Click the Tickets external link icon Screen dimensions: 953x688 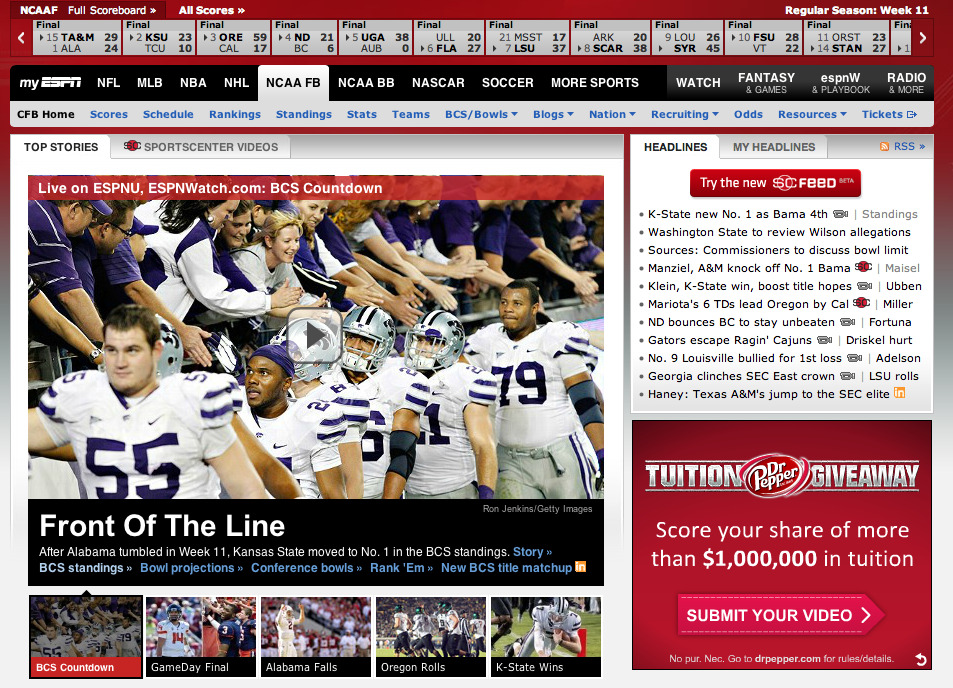click(912, 114)
